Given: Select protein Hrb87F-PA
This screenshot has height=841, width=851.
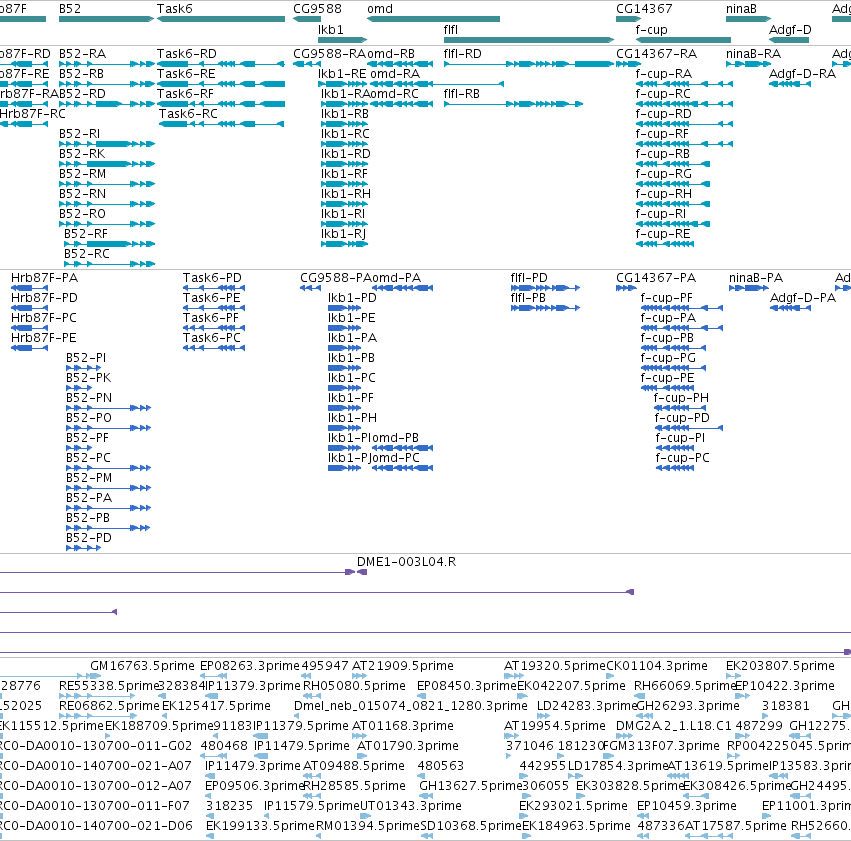Looking at the screenshot, I should [x=45, y=278].
